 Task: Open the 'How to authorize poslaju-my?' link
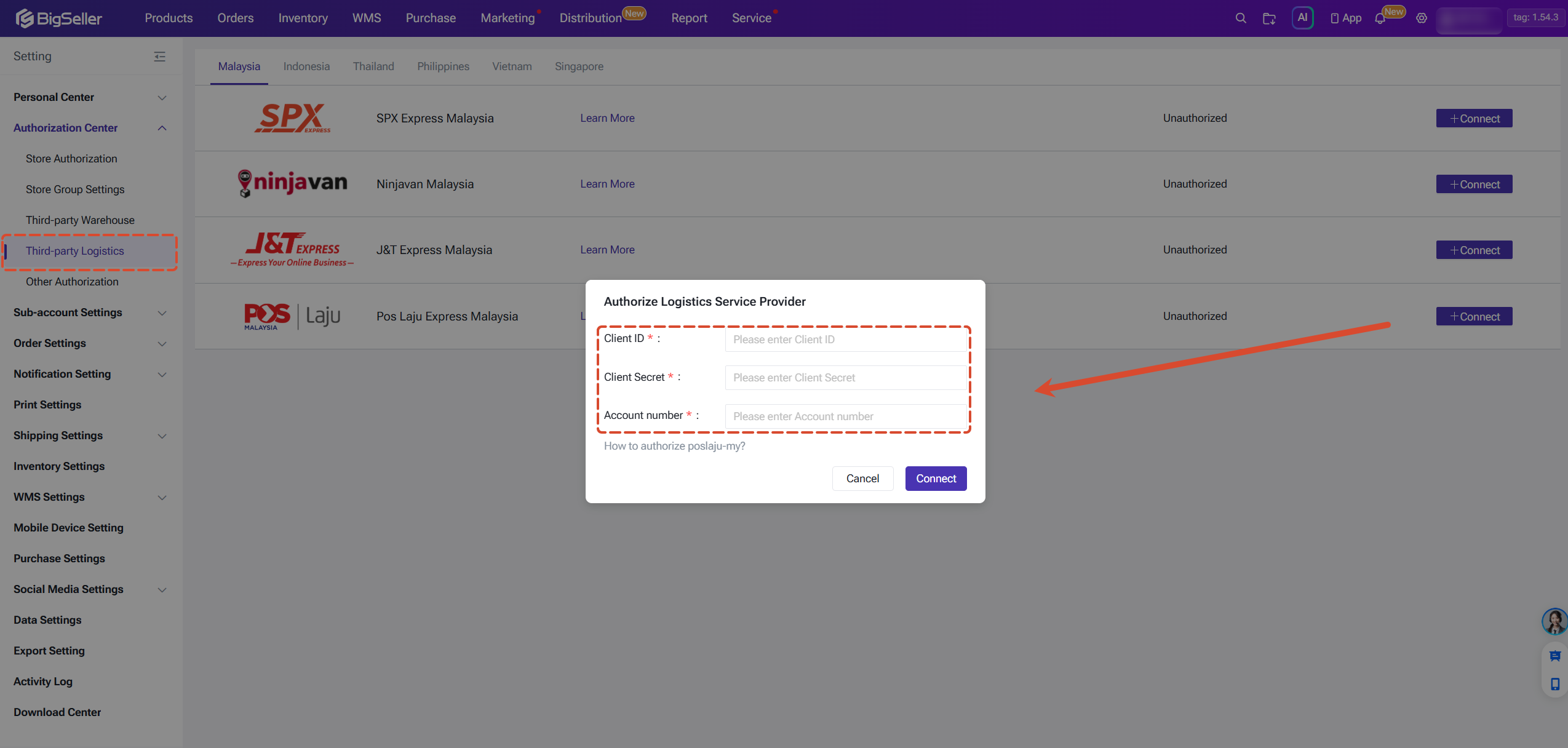pyautogui.click(x=674, y=446)
